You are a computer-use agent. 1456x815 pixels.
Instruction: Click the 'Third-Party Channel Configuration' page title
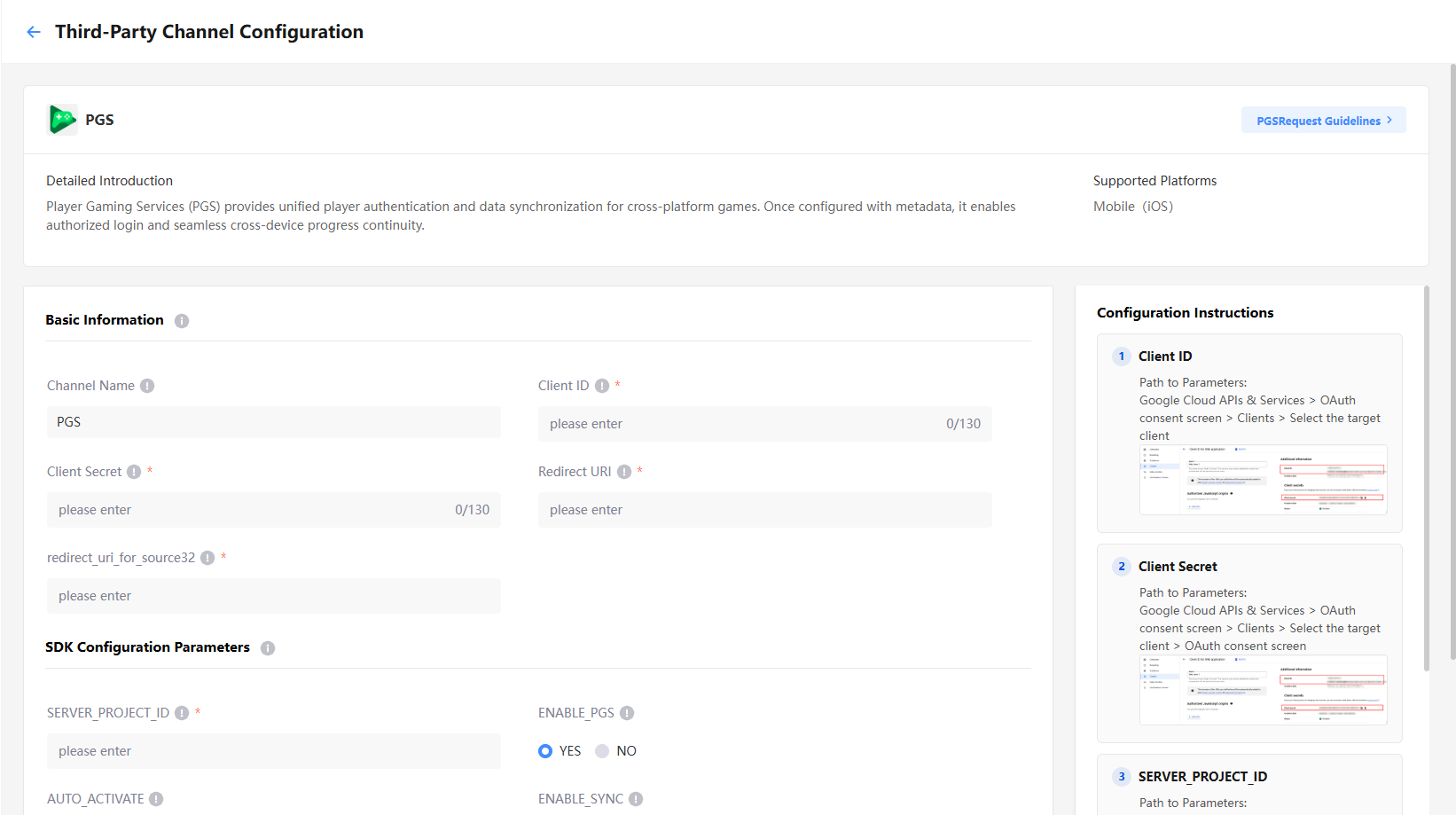pos(209,32)
